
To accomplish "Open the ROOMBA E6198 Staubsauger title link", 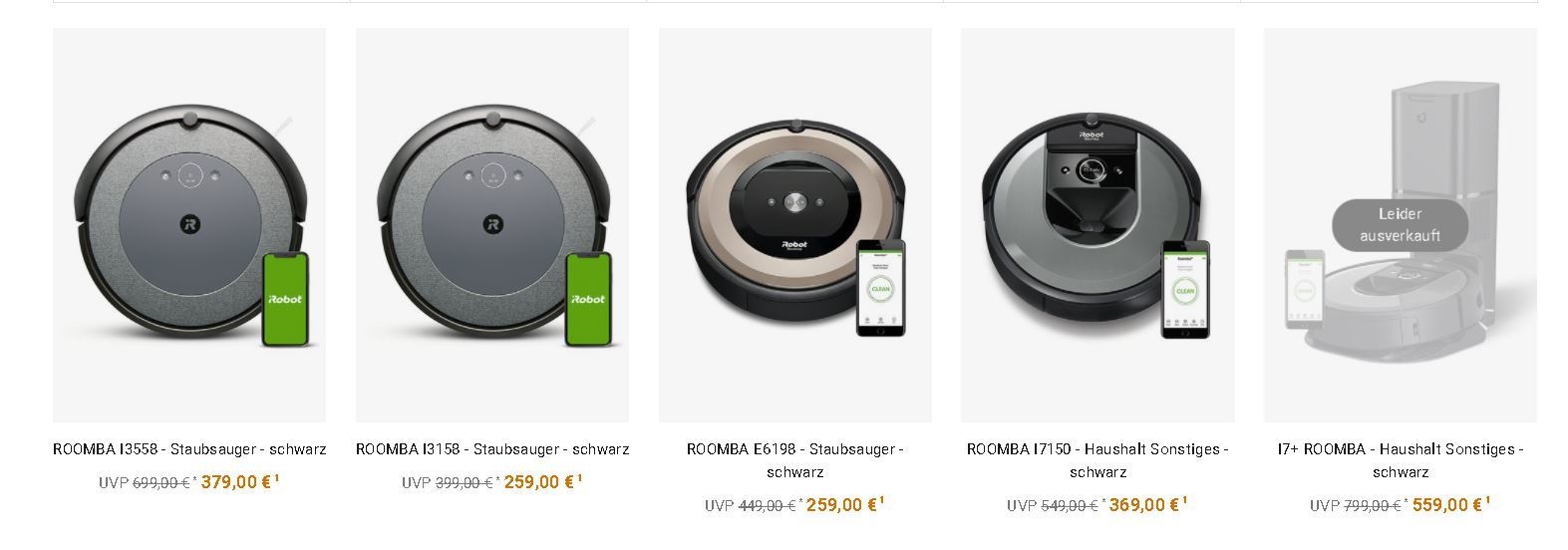I will pyautogui.click(x=794, y=460).
